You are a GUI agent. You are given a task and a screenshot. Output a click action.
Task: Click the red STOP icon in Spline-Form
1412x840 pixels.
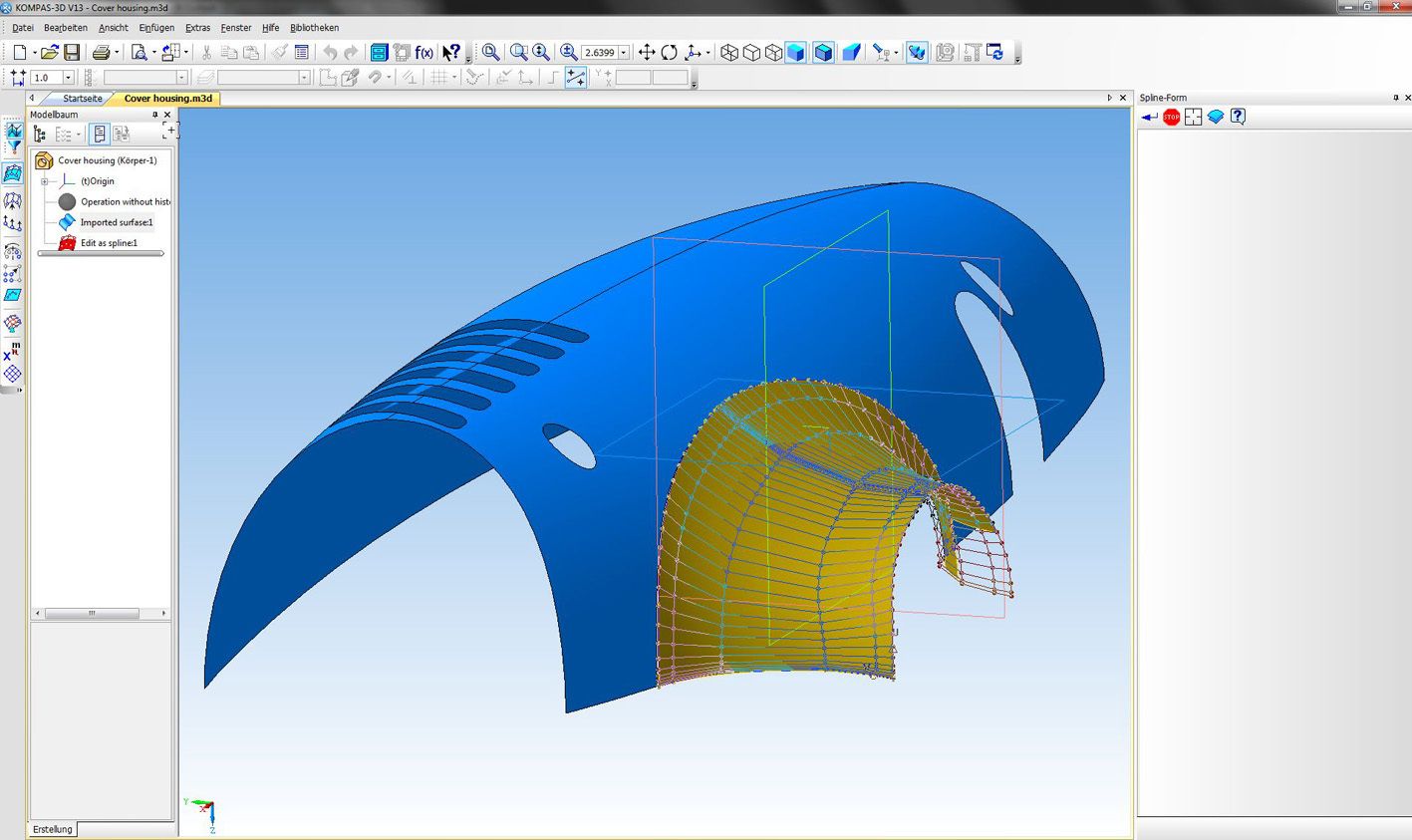point(1171,118)
